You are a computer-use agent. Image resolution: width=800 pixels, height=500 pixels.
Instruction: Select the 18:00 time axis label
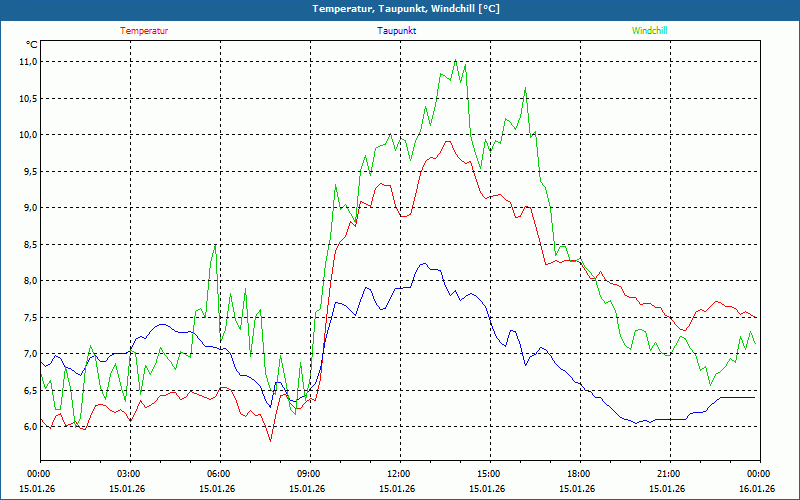[578, 474]
